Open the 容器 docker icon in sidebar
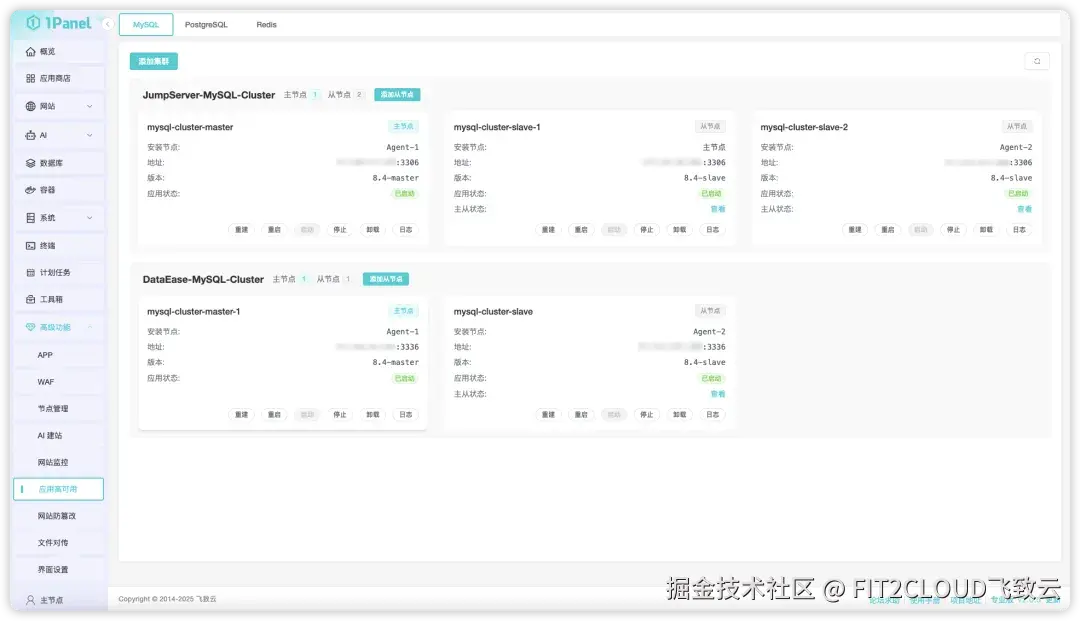The height and width of the screenshot is (621, 1080). tap(30, 190)
